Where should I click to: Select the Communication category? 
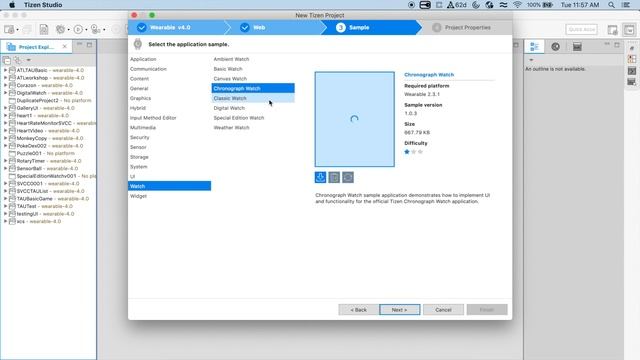(x=169, y=69)
